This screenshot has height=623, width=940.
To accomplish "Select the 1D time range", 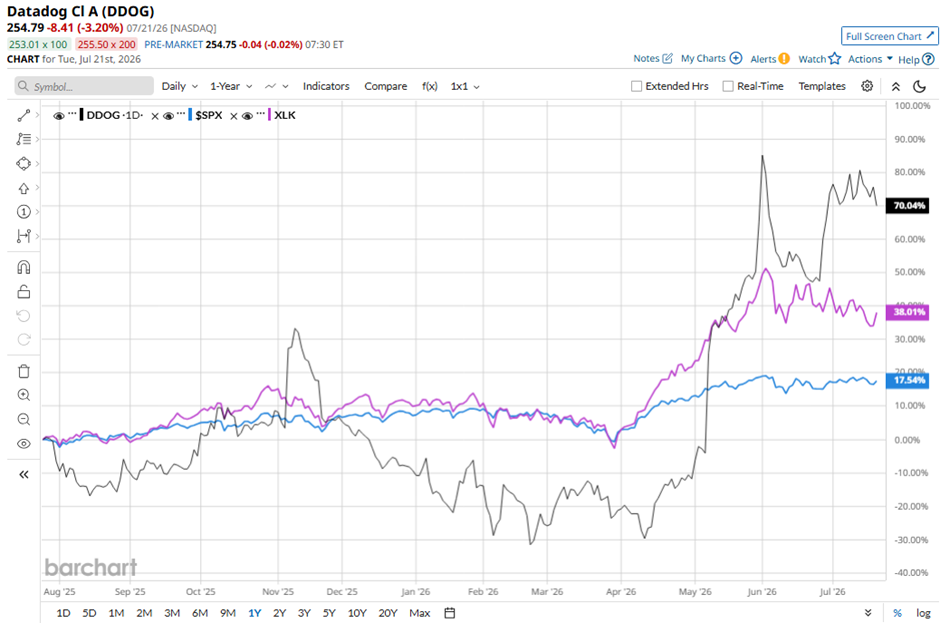I will coord(63,613).
